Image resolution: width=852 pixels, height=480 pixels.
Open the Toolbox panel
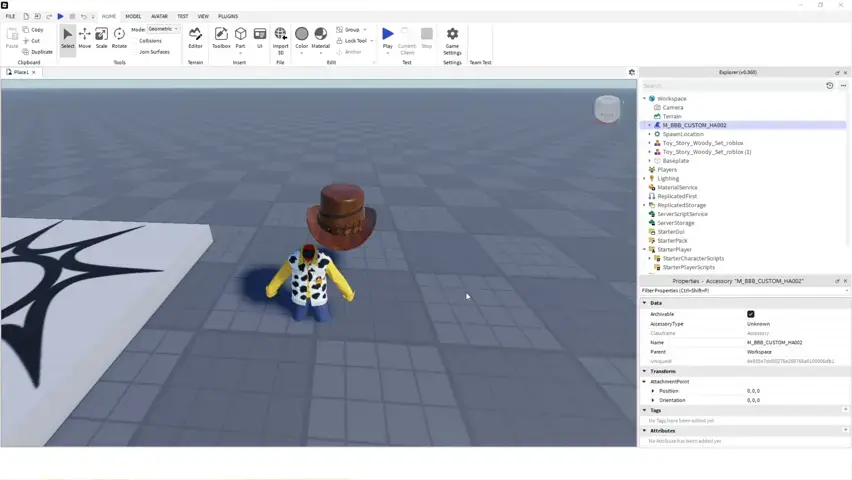click(x=221, y=39)
